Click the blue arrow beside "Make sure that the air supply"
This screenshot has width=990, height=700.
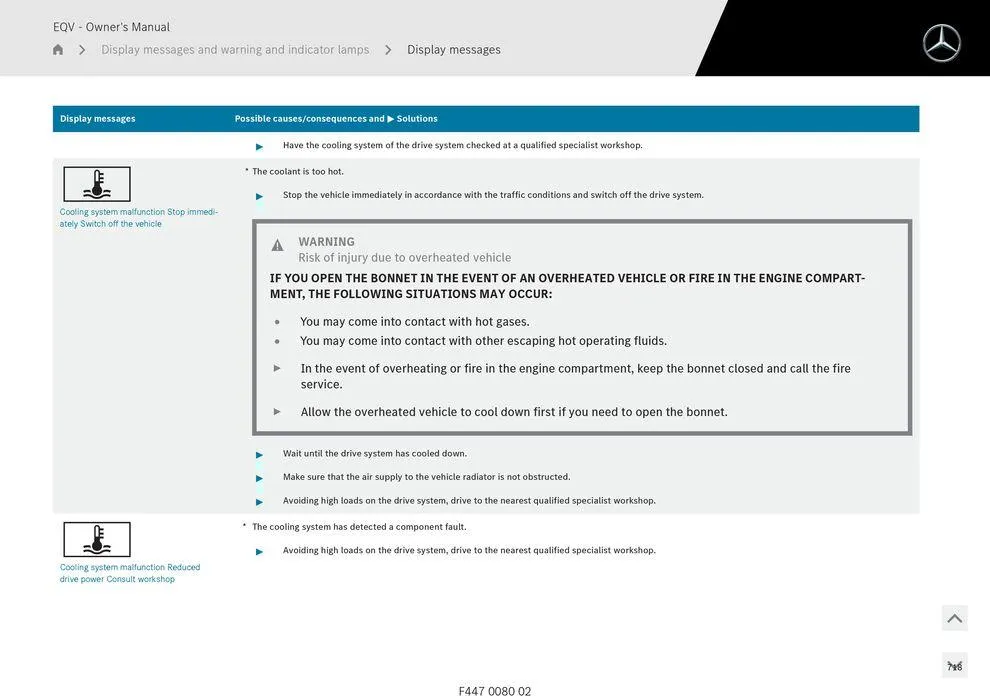258,476
